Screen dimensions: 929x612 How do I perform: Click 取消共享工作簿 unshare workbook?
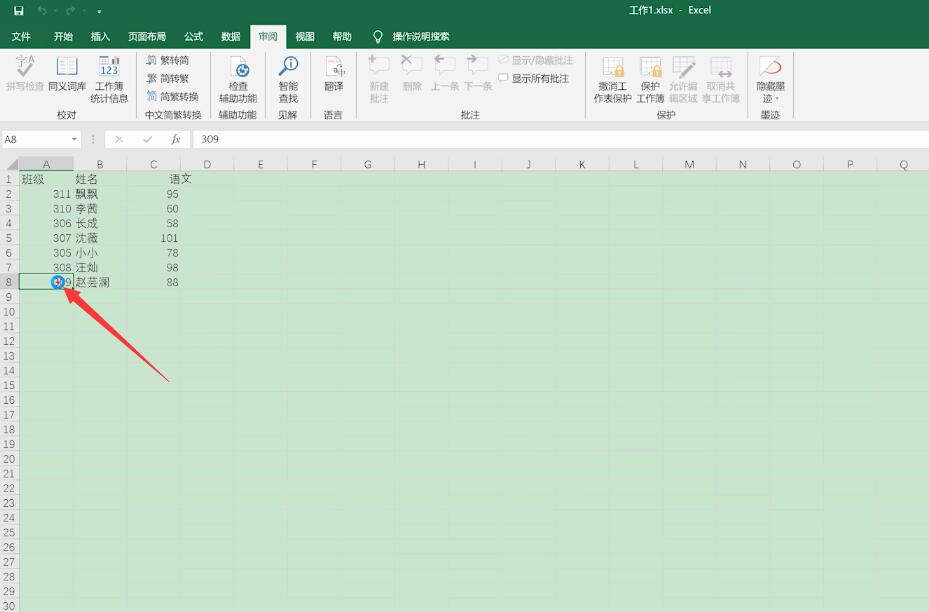tap(721, 79)
